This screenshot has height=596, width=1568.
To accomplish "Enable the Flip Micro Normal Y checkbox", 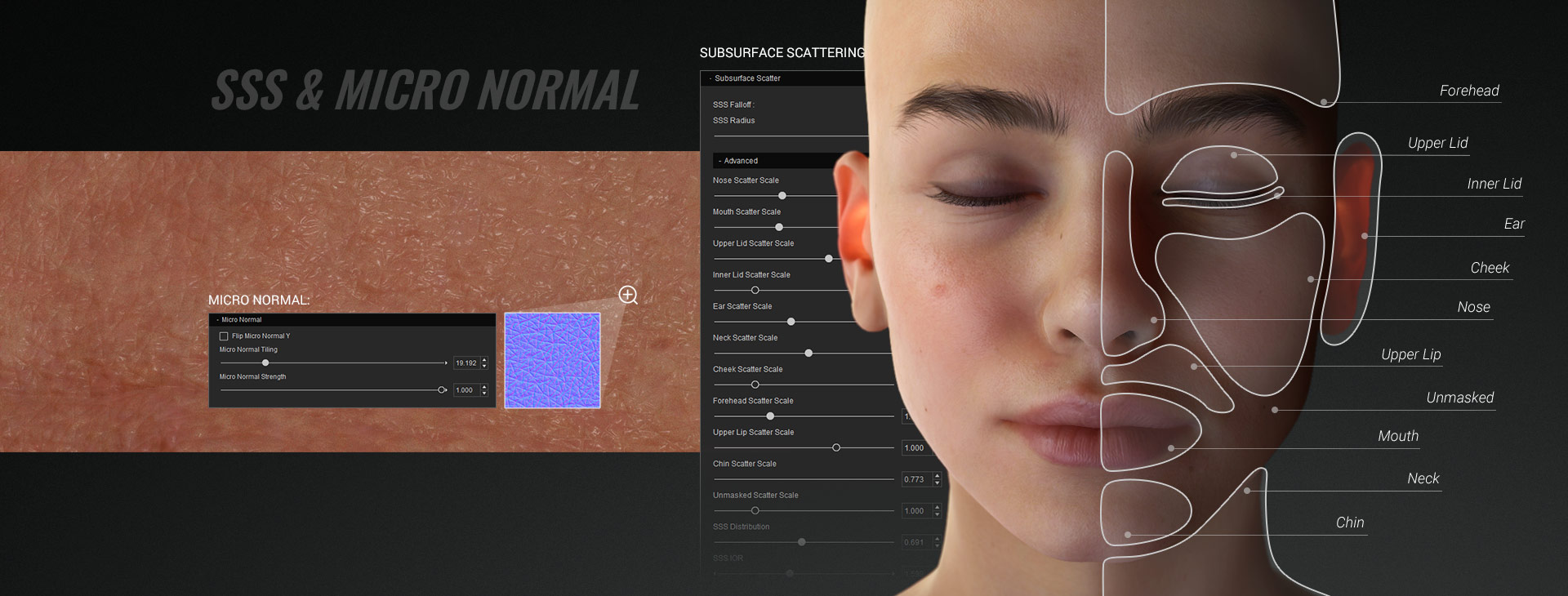I will [x=224, y=336].
